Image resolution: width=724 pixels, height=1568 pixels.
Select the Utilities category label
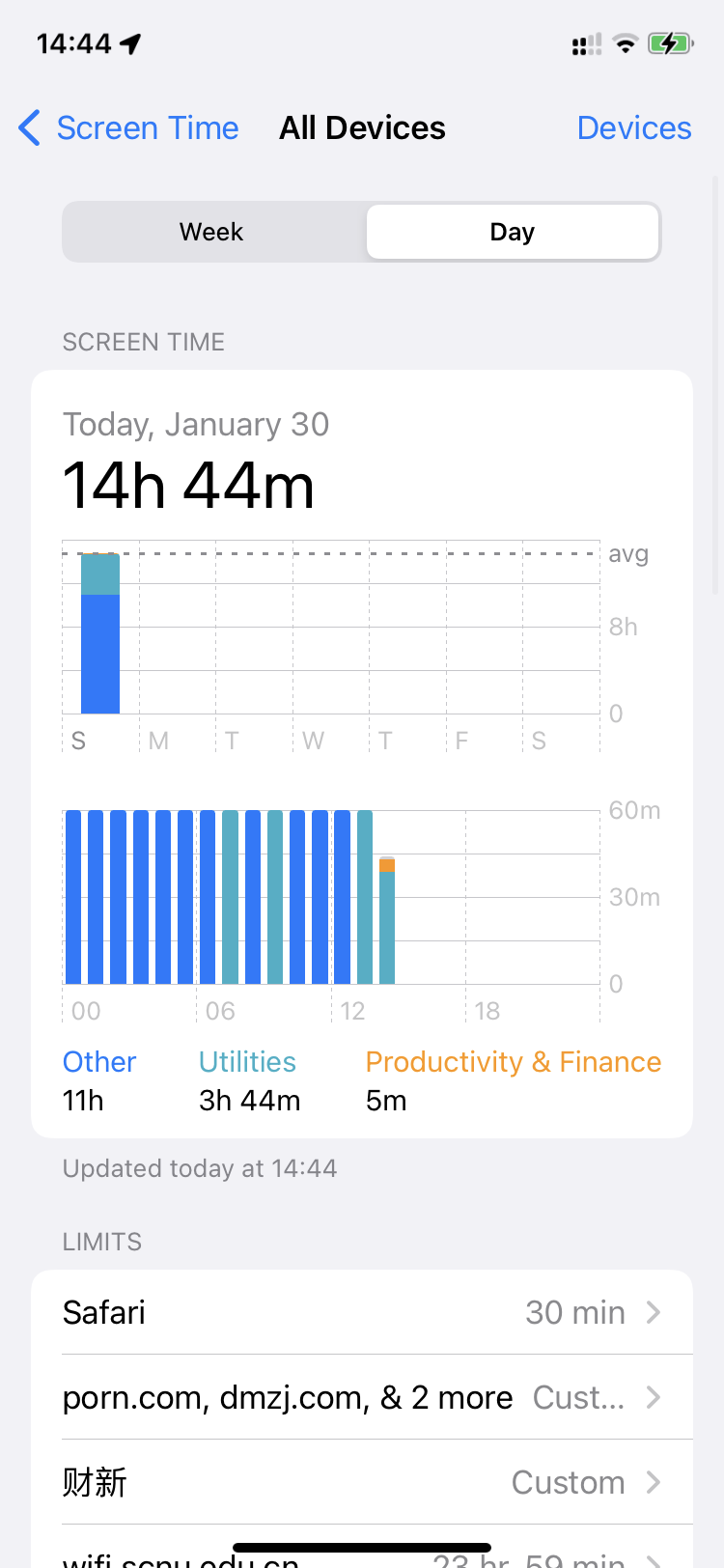pyautogui.click(x=247, y=1062)
